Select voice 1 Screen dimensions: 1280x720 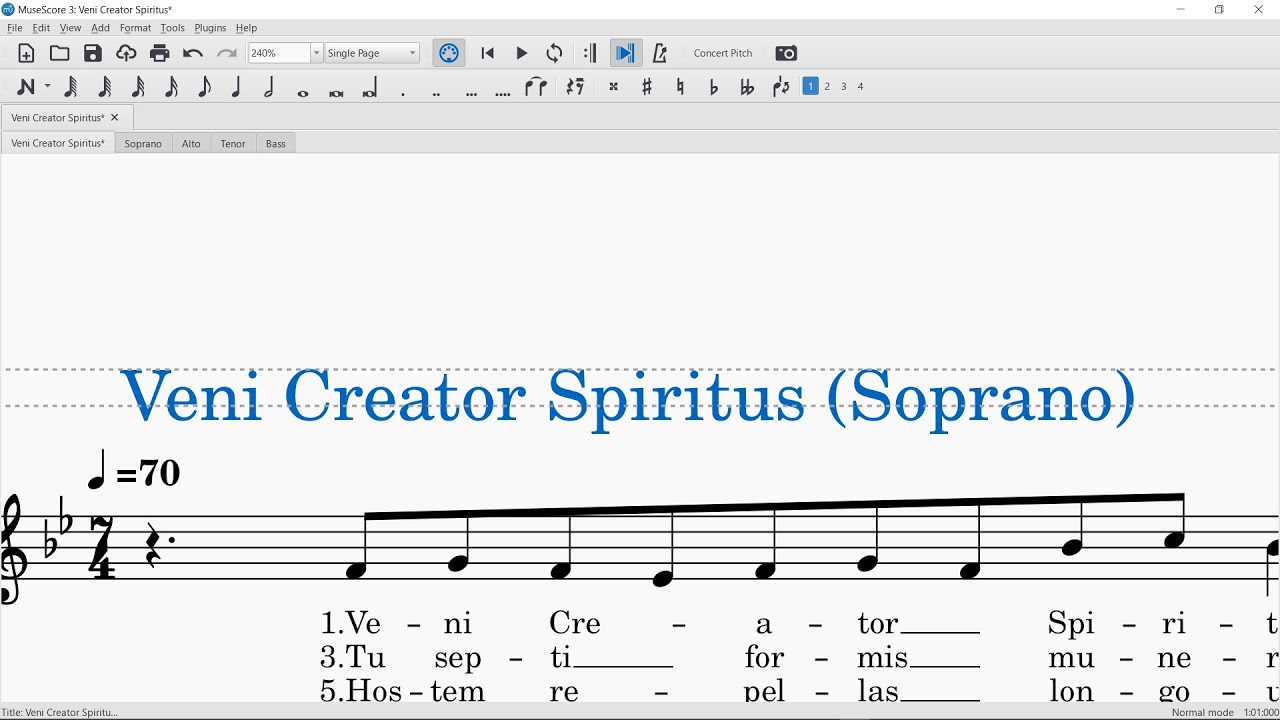[811, 87]
